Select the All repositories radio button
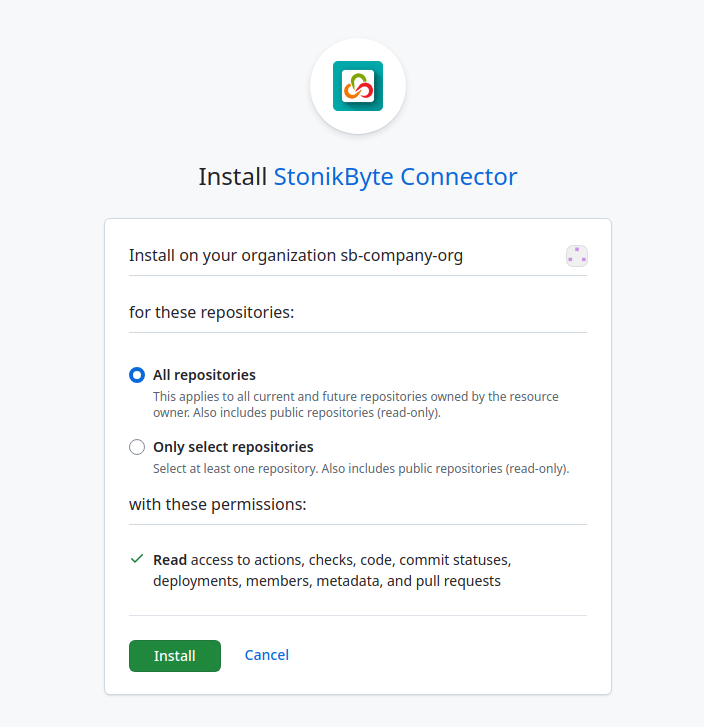704x727 pixels. (137, 375)
